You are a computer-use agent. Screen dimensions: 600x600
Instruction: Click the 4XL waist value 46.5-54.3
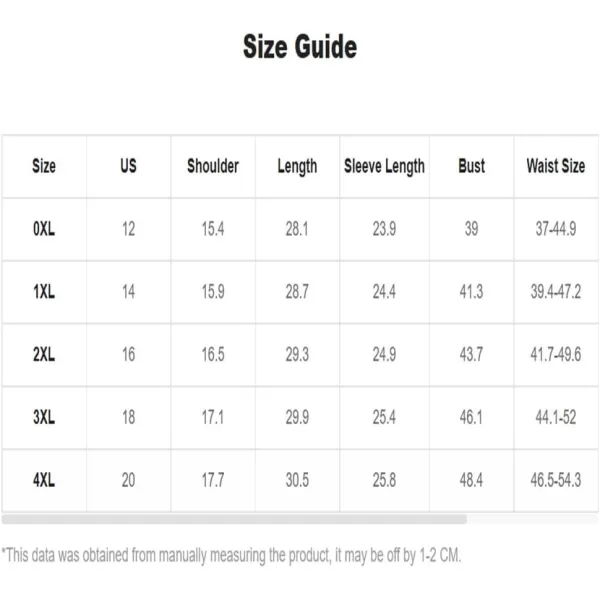click(556, 480)
